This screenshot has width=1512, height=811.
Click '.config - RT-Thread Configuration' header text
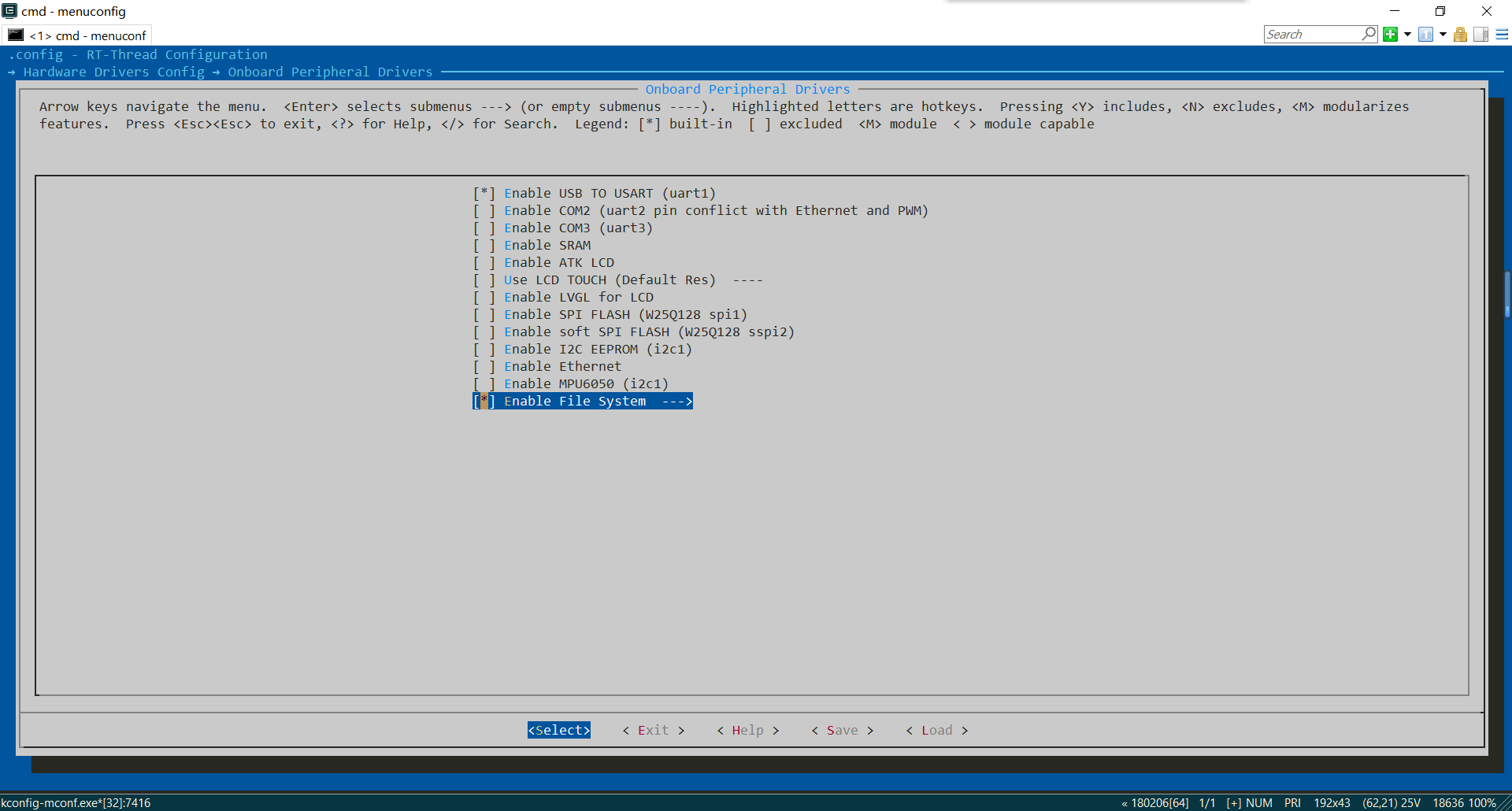tap(138, 54)
